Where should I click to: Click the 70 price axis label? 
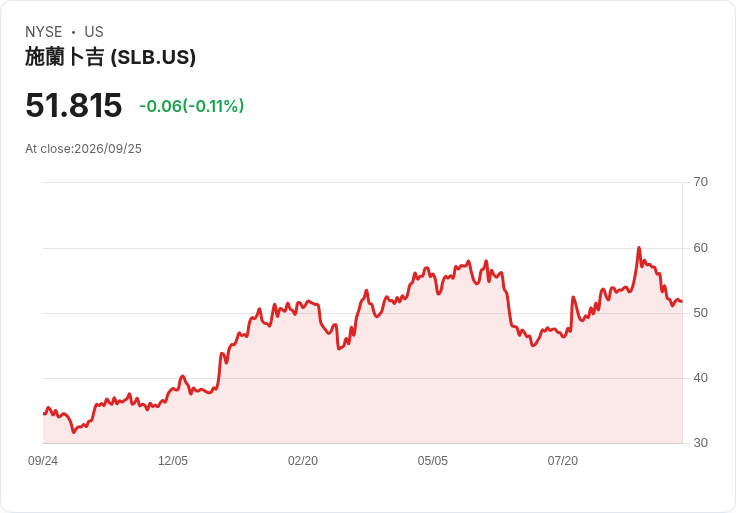(701, 182)
